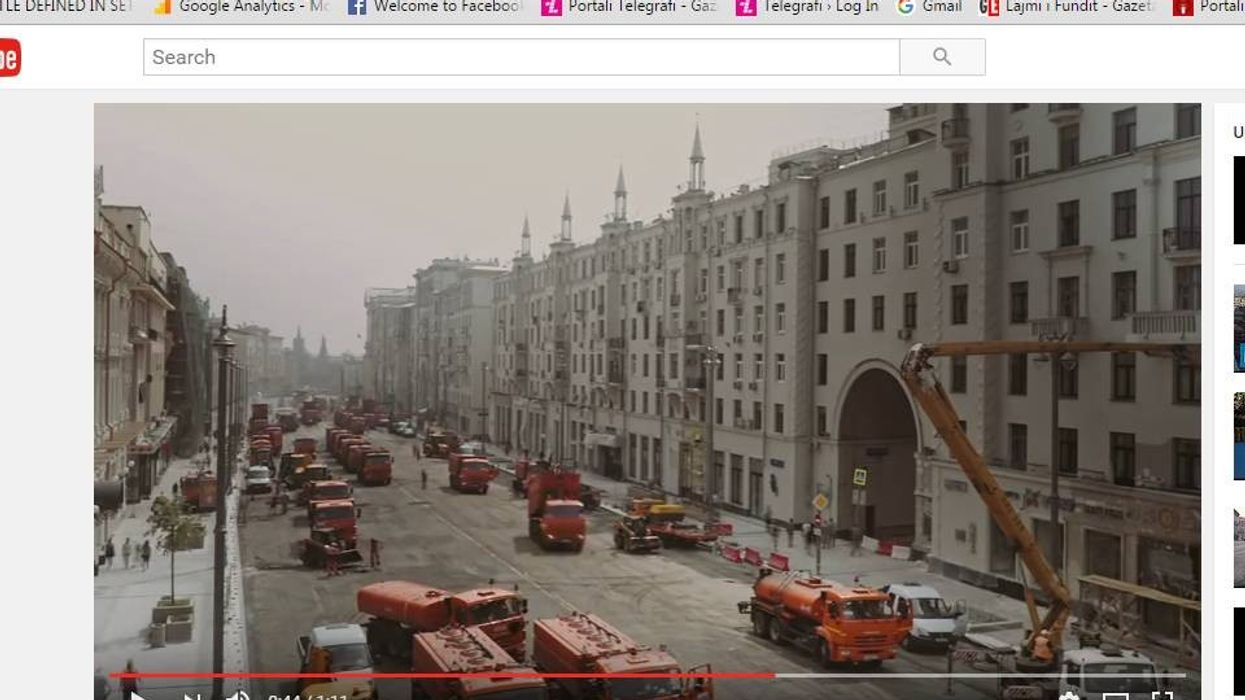Viewport: 1245px width, 700px height.
Task: Toggle theater mode in the player
Action: (x=1115, y=696)
